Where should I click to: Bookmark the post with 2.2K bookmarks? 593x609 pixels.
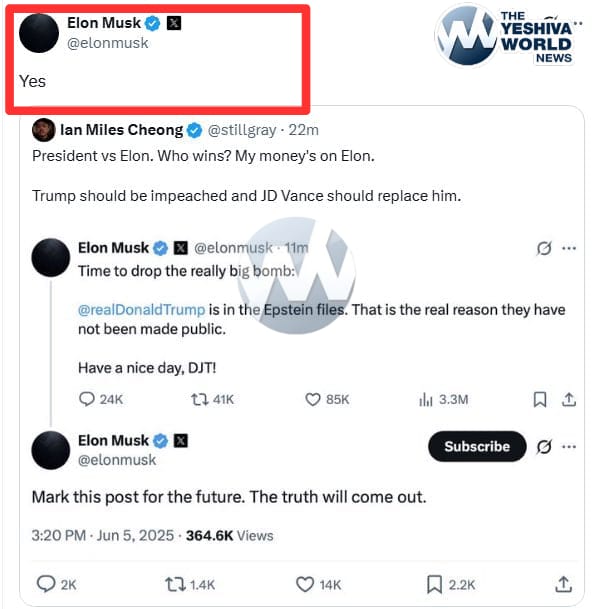tap(434, 585)
